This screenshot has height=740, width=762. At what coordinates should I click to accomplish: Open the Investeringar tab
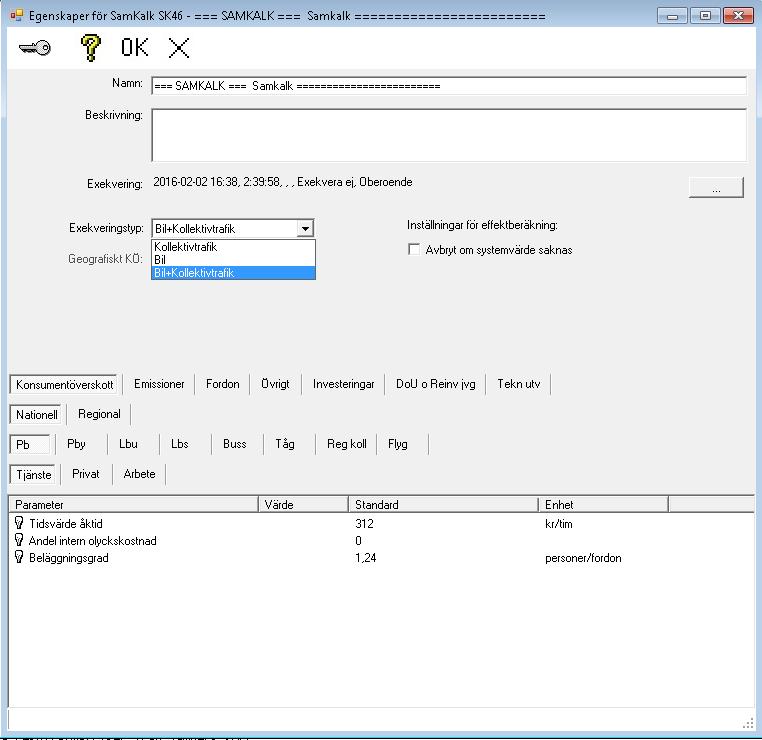(x=343, y=384)
